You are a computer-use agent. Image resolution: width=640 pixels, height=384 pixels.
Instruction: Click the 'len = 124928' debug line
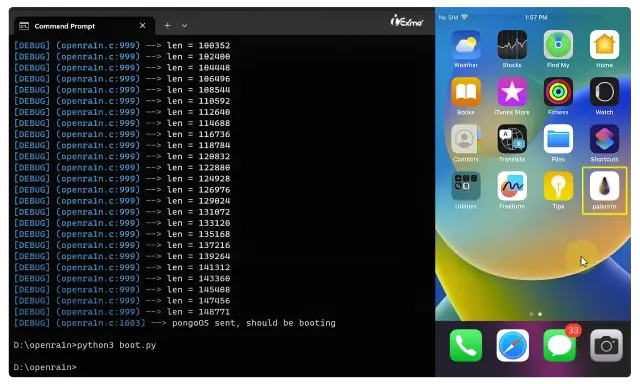[x=122, y=178]
